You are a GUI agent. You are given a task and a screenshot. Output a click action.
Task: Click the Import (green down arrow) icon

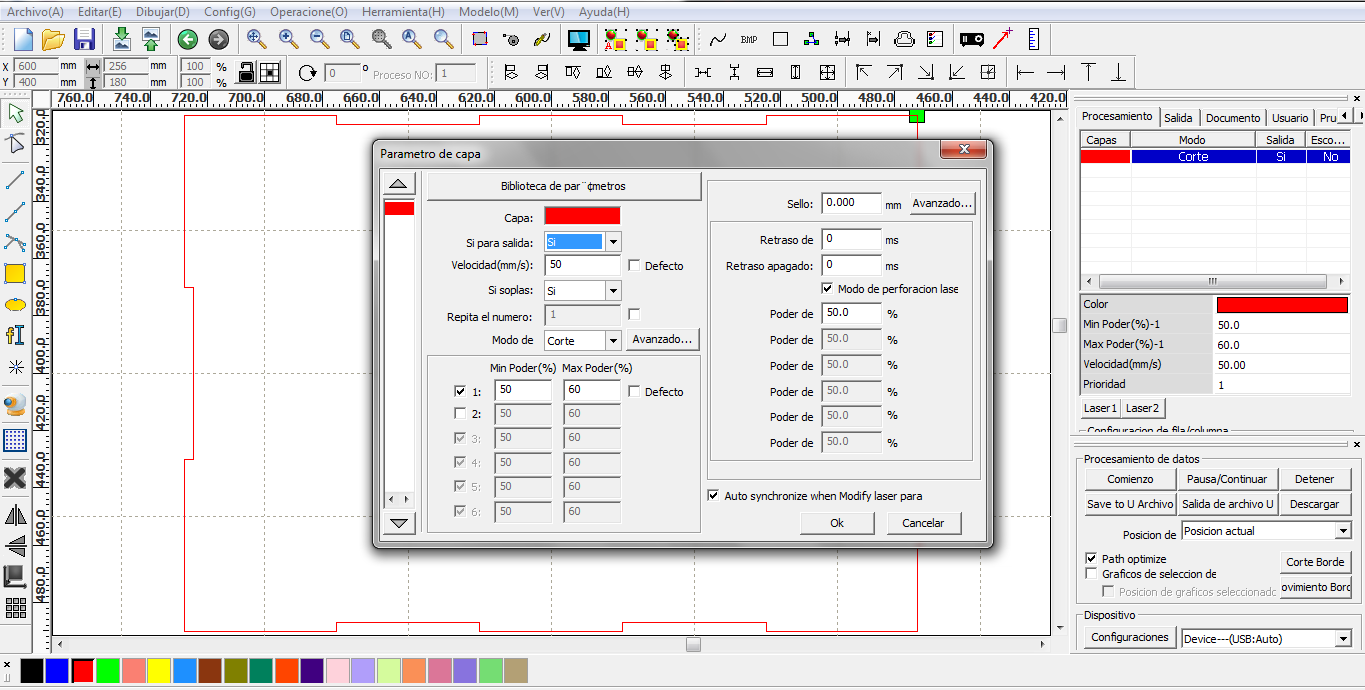pyautogui.click(x=121, y=39)
